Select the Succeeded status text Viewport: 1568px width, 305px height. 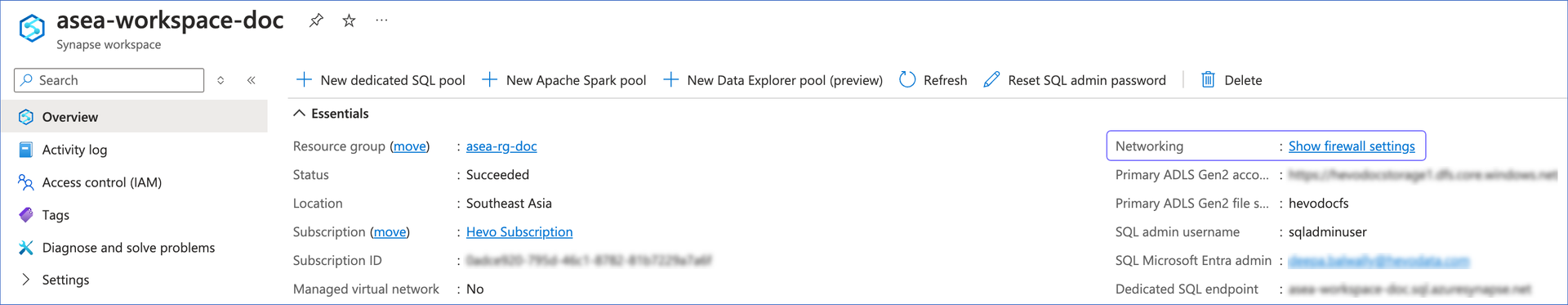click(x=497, y=175)
